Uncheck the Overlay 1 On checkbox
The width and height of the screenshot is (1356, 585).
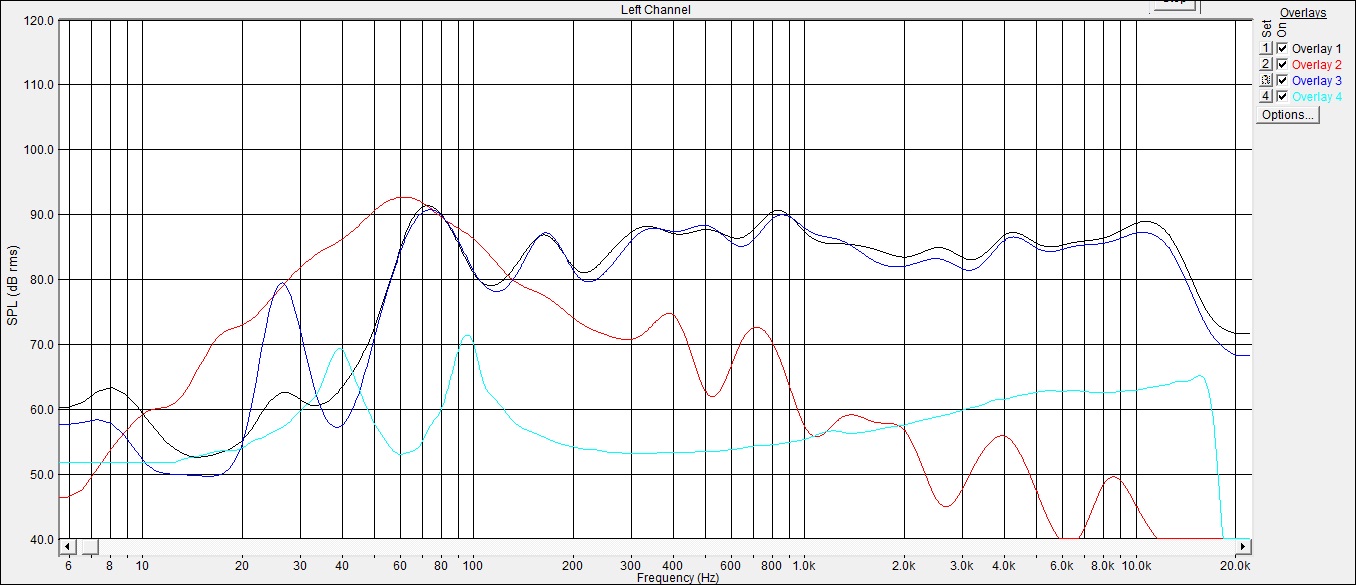[x=1282, y=48]
